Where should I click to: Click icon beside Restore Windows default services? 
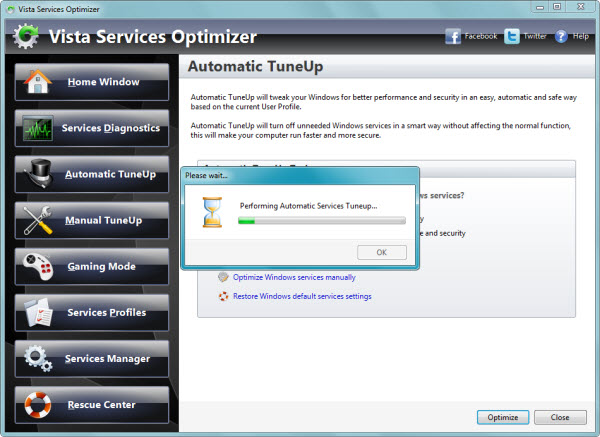coord(223,296)
